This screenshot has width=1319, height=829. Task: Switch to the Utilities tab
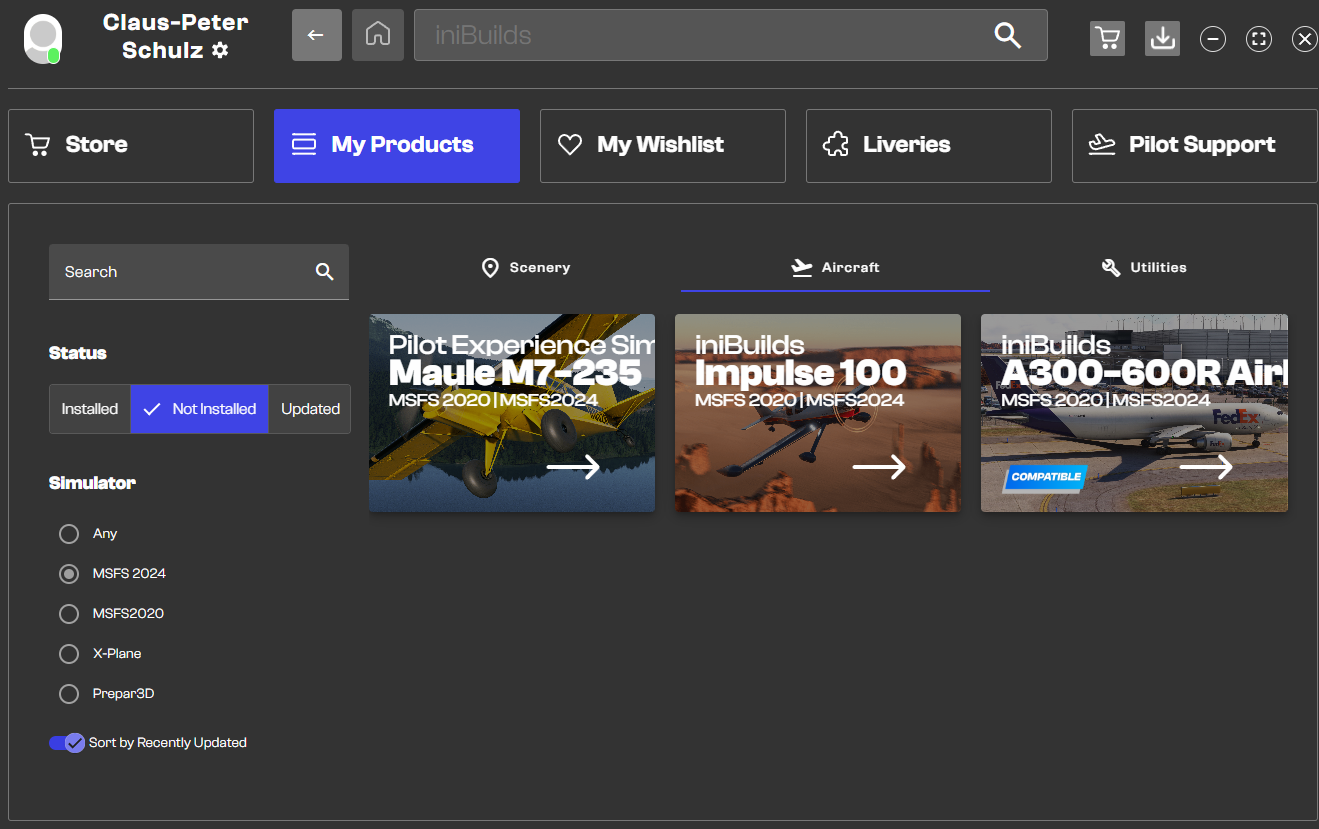(x=1144, y=268)
